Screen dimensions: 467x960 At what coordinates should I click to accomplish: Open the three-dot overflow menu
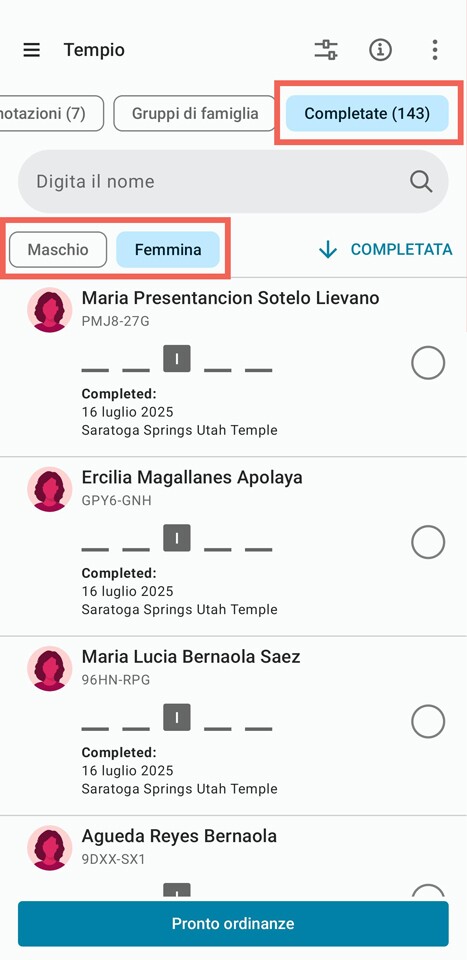pyautogui.click(x=435, y=50)
